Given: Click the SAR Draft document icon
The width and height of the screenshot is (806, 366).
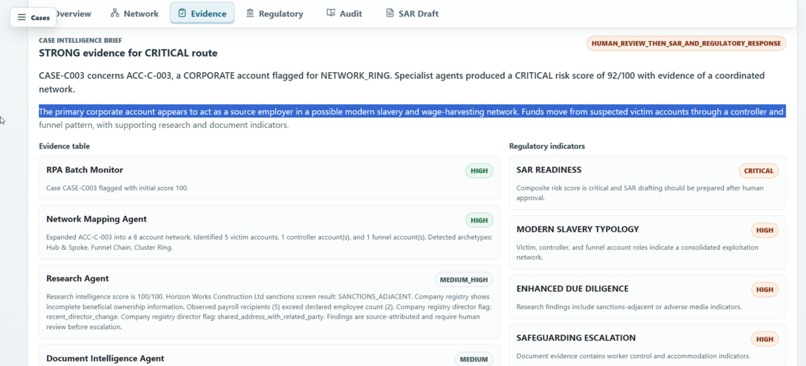Looking at the screenshot, I should [390, 13].
